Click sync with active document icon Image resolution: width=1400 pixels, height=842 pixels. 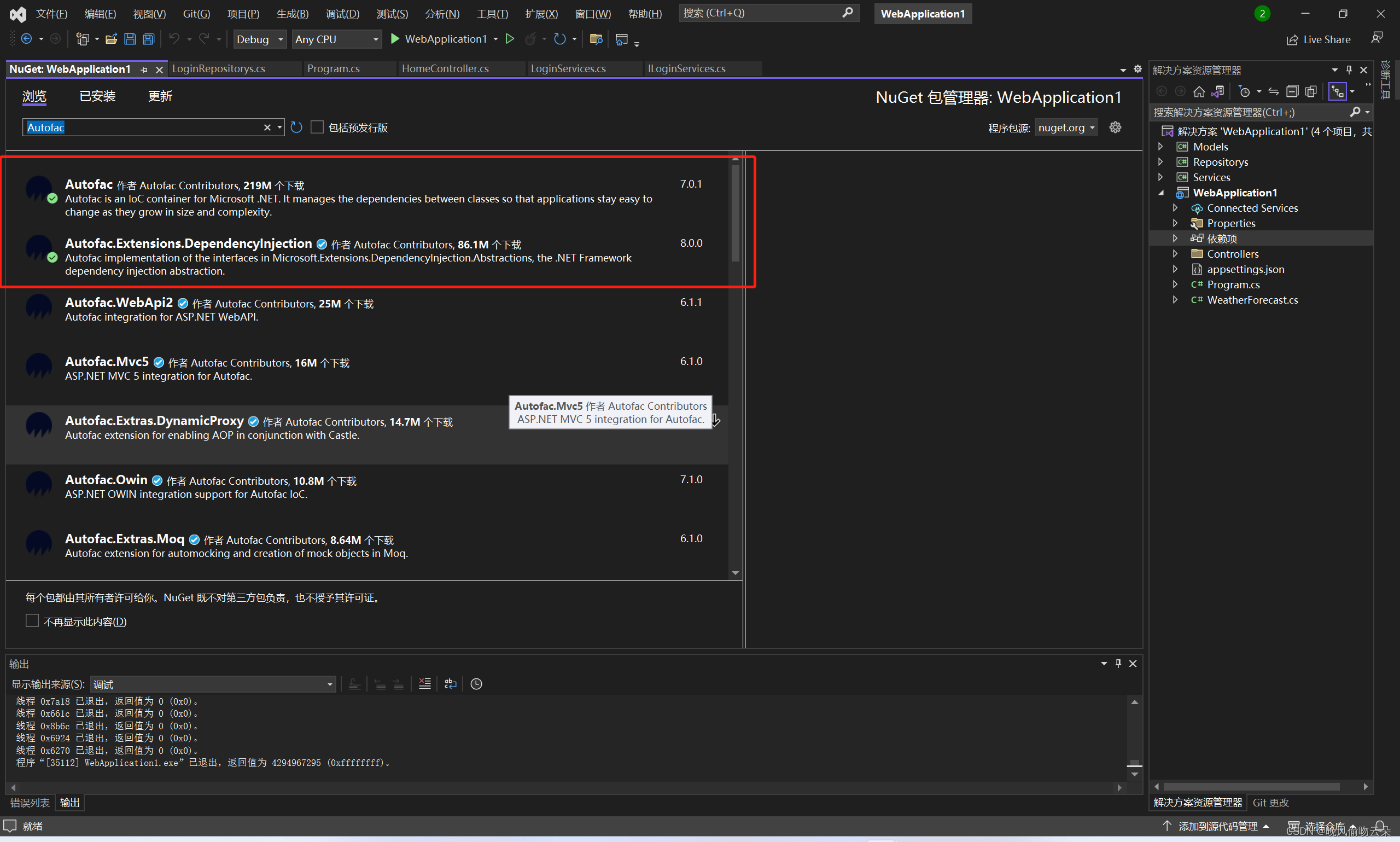(x=1274, y=91)
